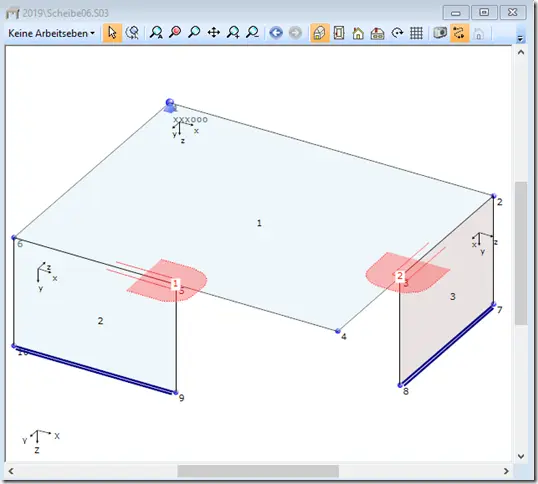Switch to the flat front view icon

(x=339, y=33)
